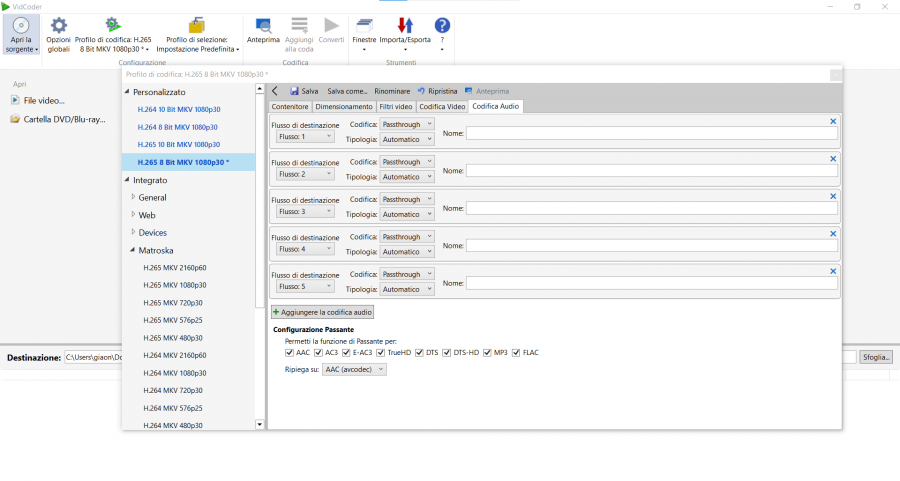Viewport: 900px width, 481px height.
Task: Open the Finestre windows icon
Action: coord(364,25)
